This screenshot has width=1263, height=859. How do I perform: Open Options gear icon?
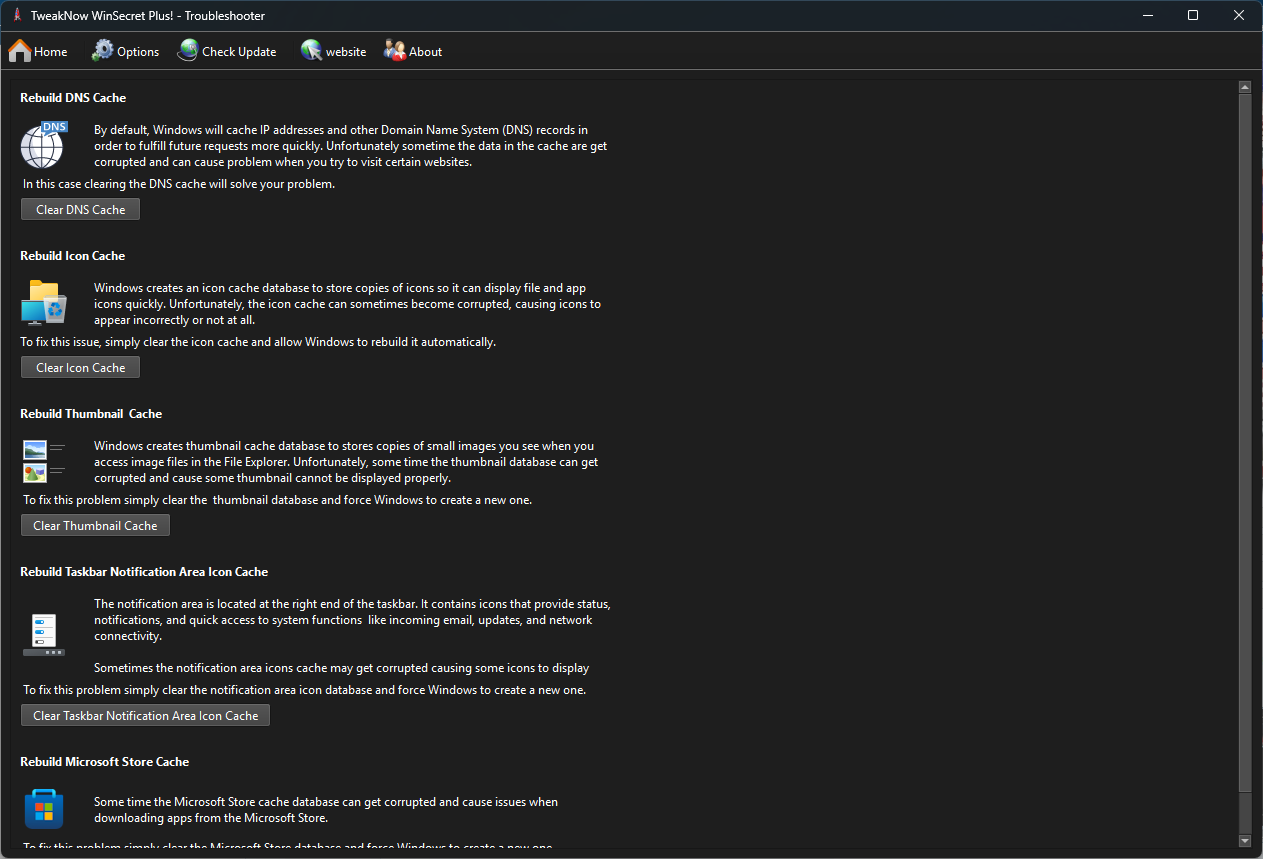[103, 50]
